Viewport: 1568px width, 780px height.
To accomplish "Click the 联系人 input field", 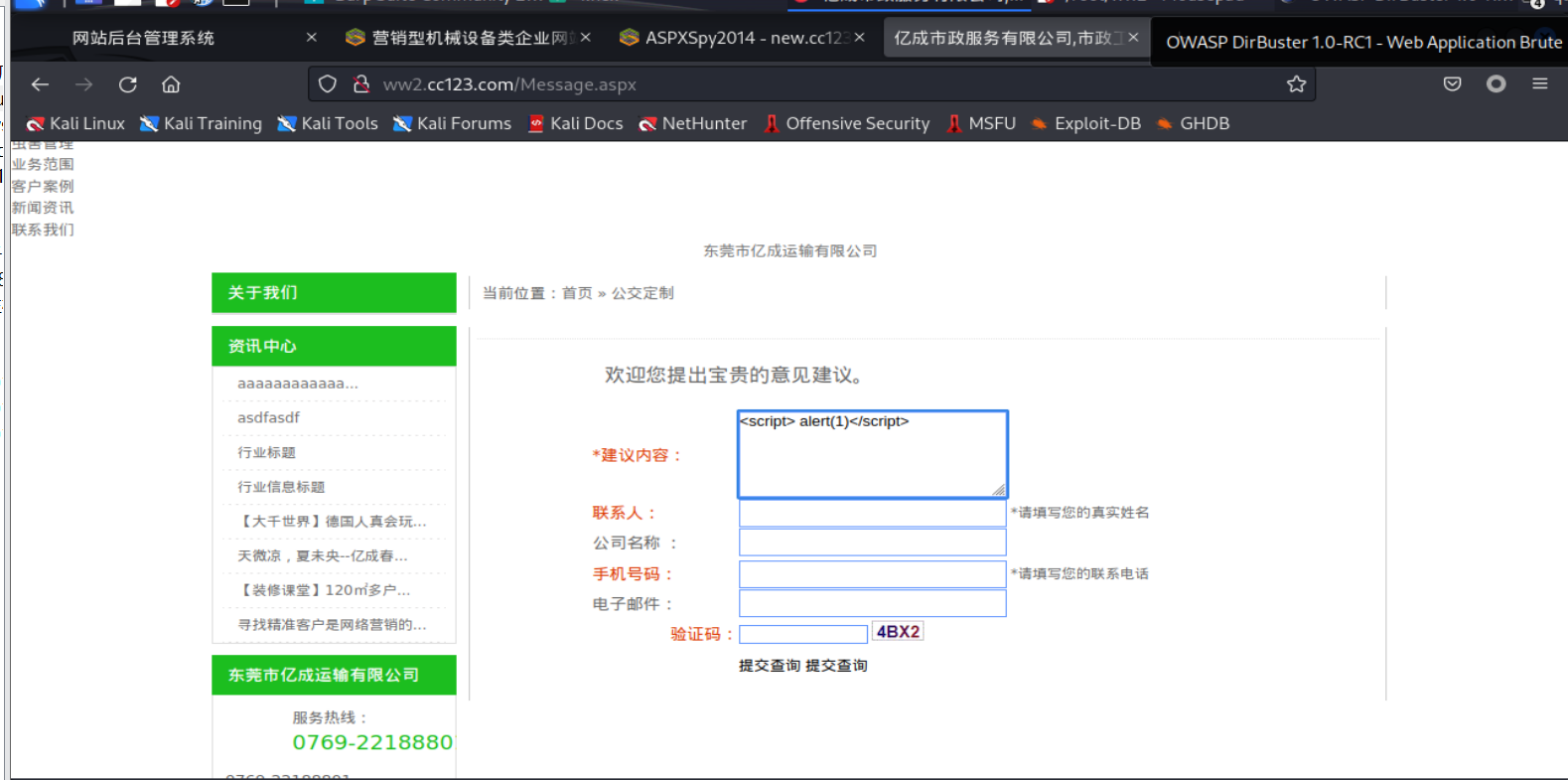I will point(872,513).
